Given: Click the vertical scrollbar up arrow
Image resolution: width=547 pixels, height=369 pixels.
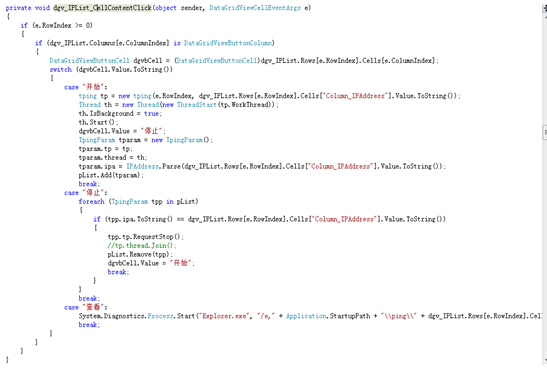Looking at the screenshot, I should [x=545, y=16].
